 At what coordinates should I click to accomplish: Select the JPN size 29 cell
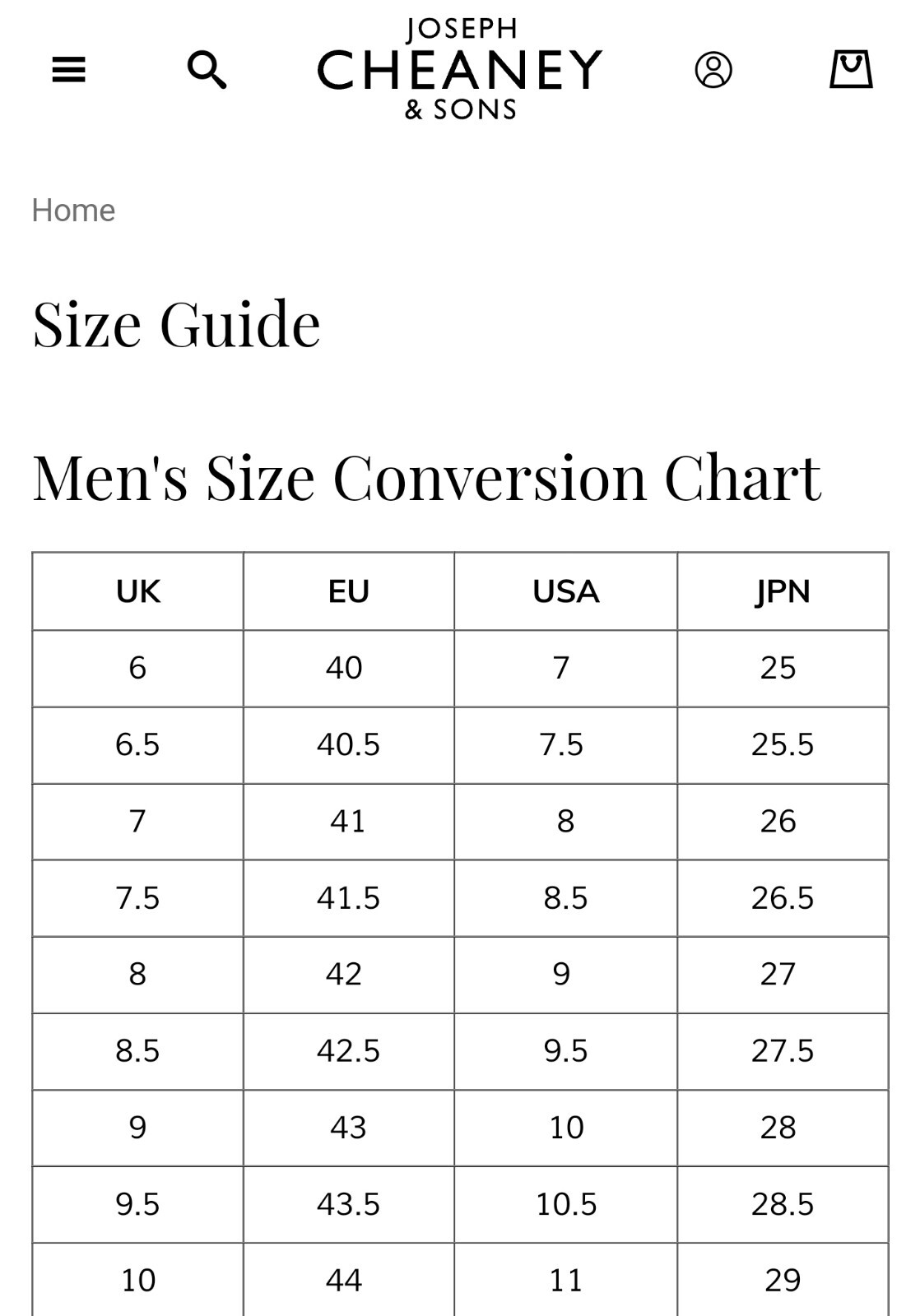[x=783, y=1280]
